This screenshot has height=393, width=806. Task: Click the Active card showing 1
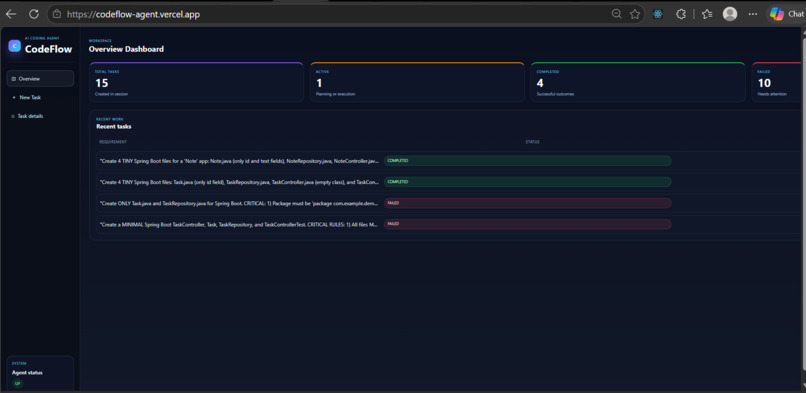[x=417, y=82]
